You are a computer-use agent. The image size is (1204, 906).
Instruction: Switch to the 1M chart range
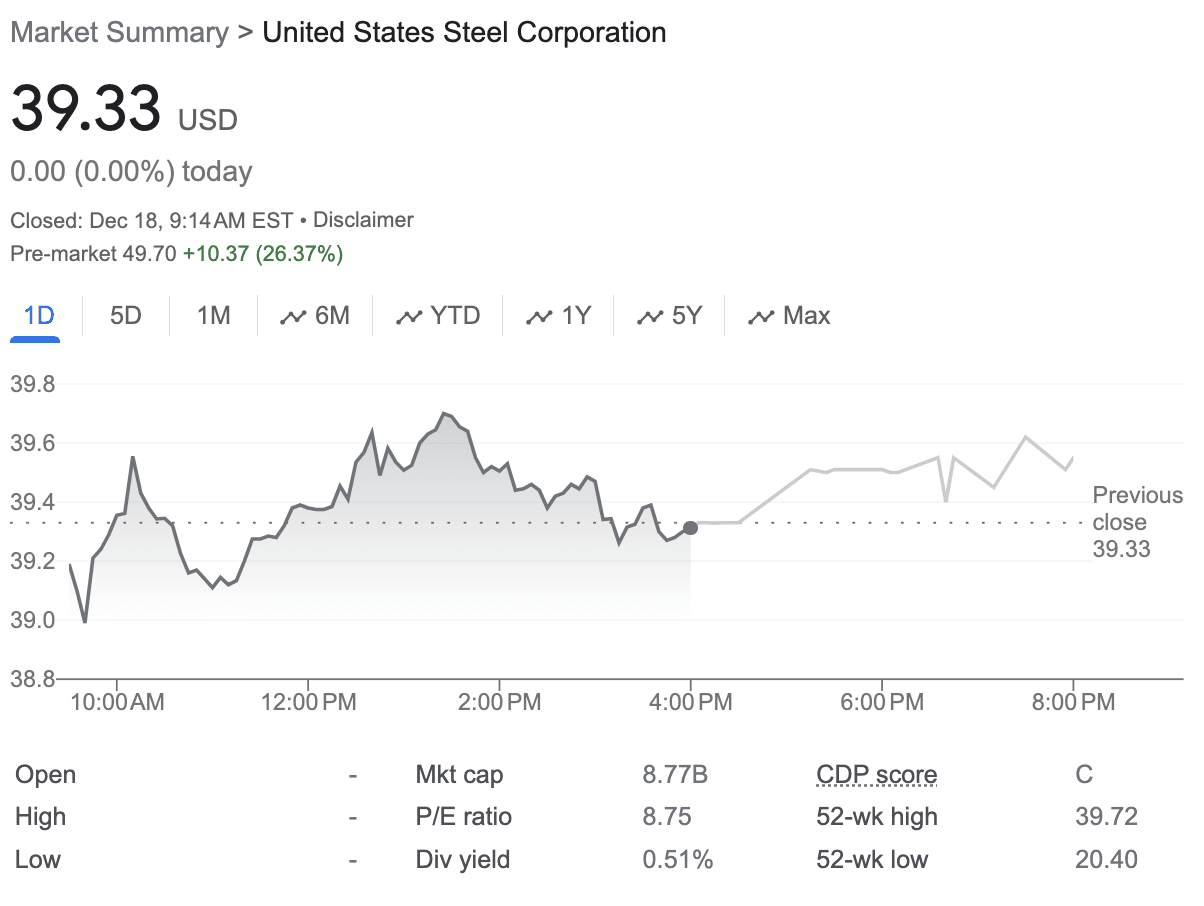point(213,317)
